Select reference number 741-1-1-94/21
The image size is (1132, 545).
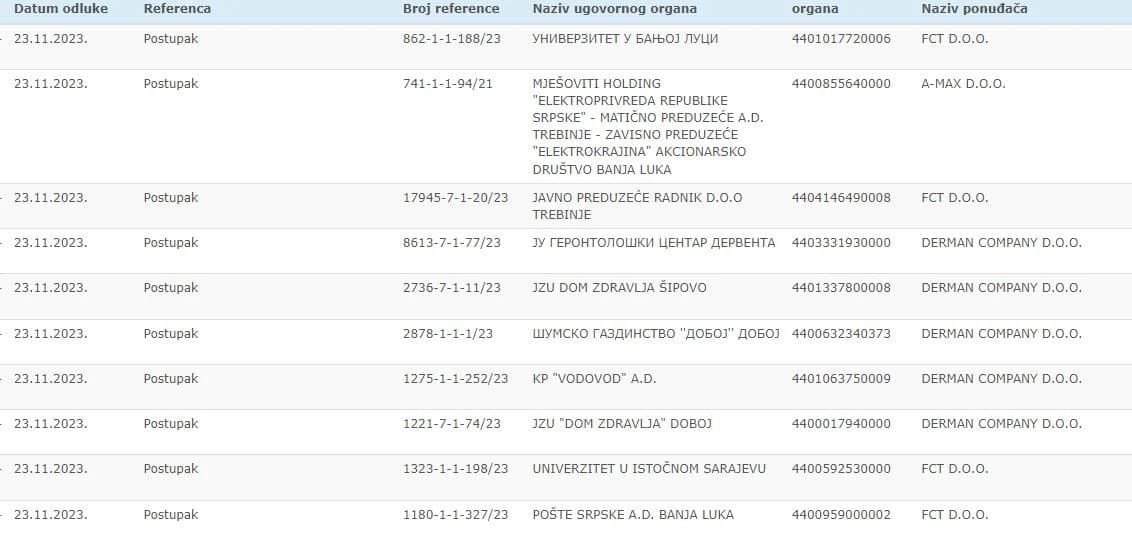pos(448,84)
